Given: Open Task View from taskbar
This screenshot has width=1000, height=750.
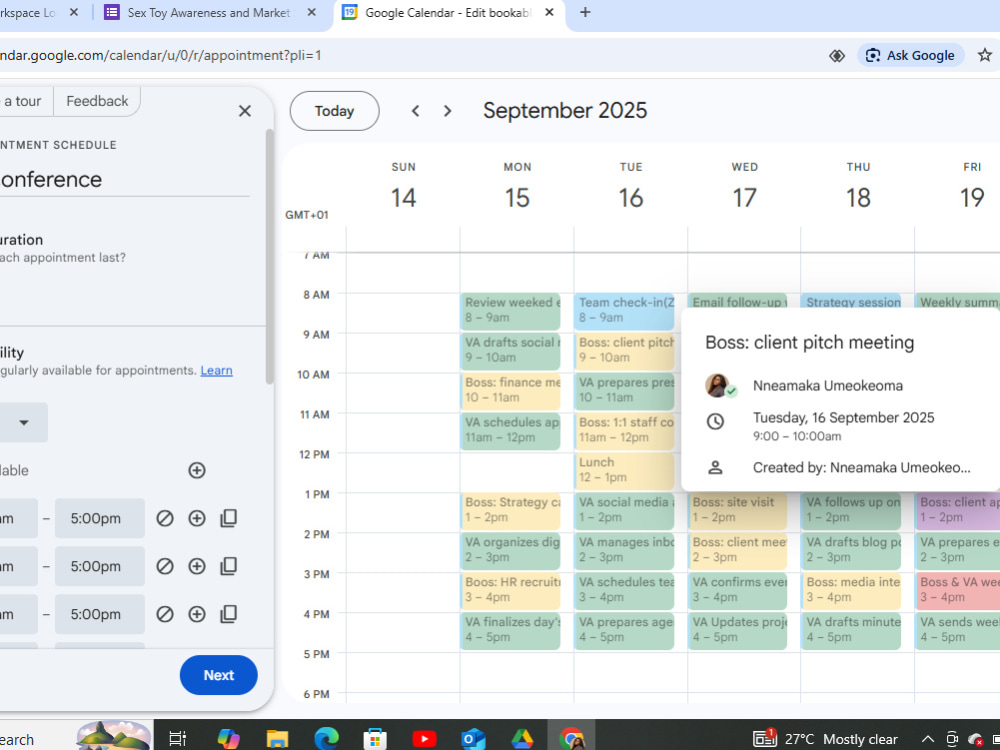Looking at the screenshot, I should (177, 739).
